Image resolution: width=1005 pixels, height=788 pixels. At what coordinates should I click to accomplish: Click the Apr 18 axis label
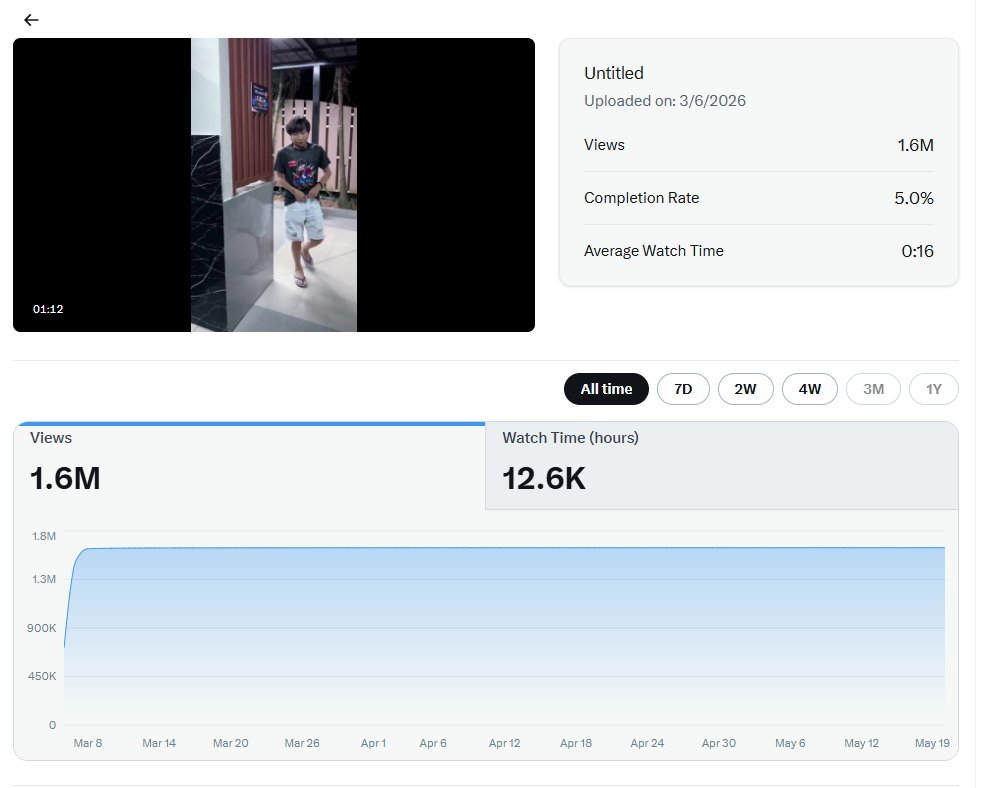(576, 743)
